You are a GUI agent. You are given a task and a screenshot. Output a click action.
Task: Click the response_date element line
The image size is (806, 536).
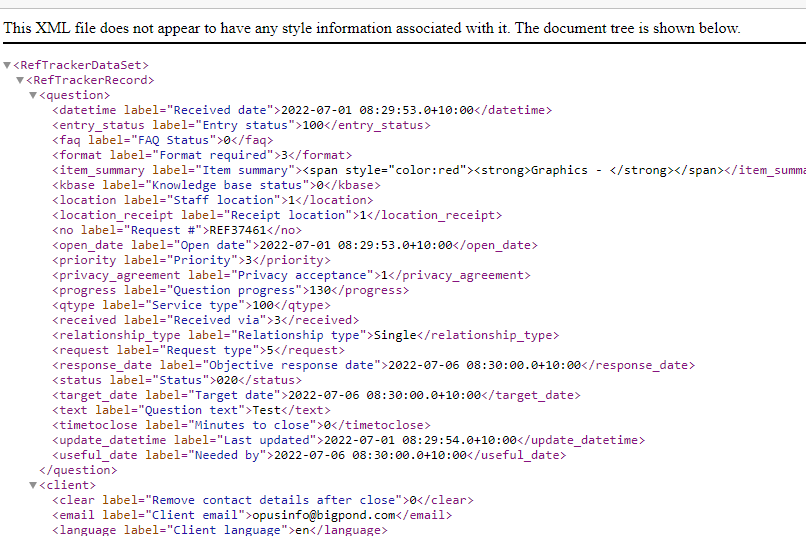tap(373, 365)
